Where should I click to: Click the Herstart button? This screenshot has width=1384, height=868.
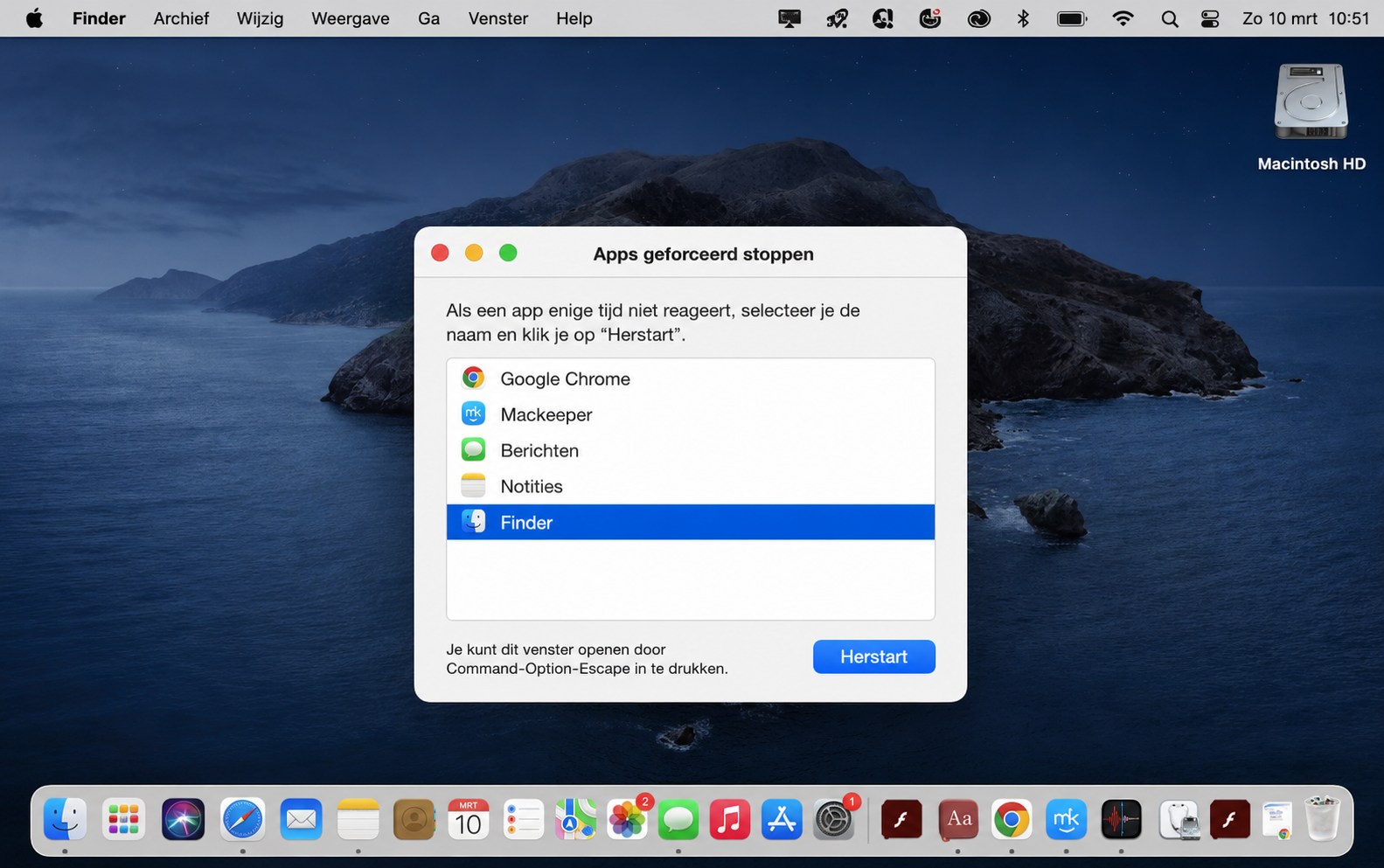(x=873, y=656)
